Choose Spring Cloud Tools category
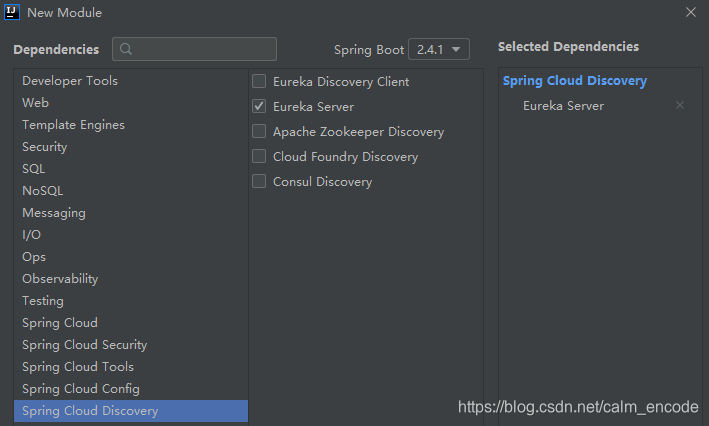The width and height of the screenshot is (709, 426). pyautogui.click(x=131, y=367)
